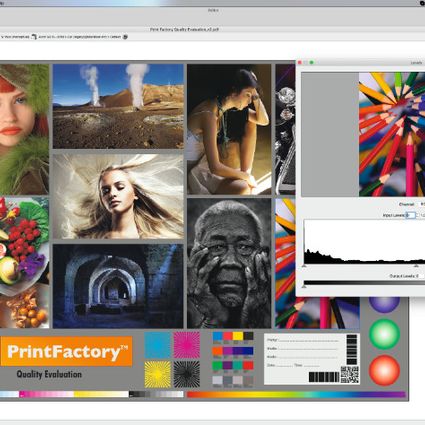This screenshot has height=425, width=425.
Task: Click the seated woman photo in the document
Action: click(x=229, y=129)
